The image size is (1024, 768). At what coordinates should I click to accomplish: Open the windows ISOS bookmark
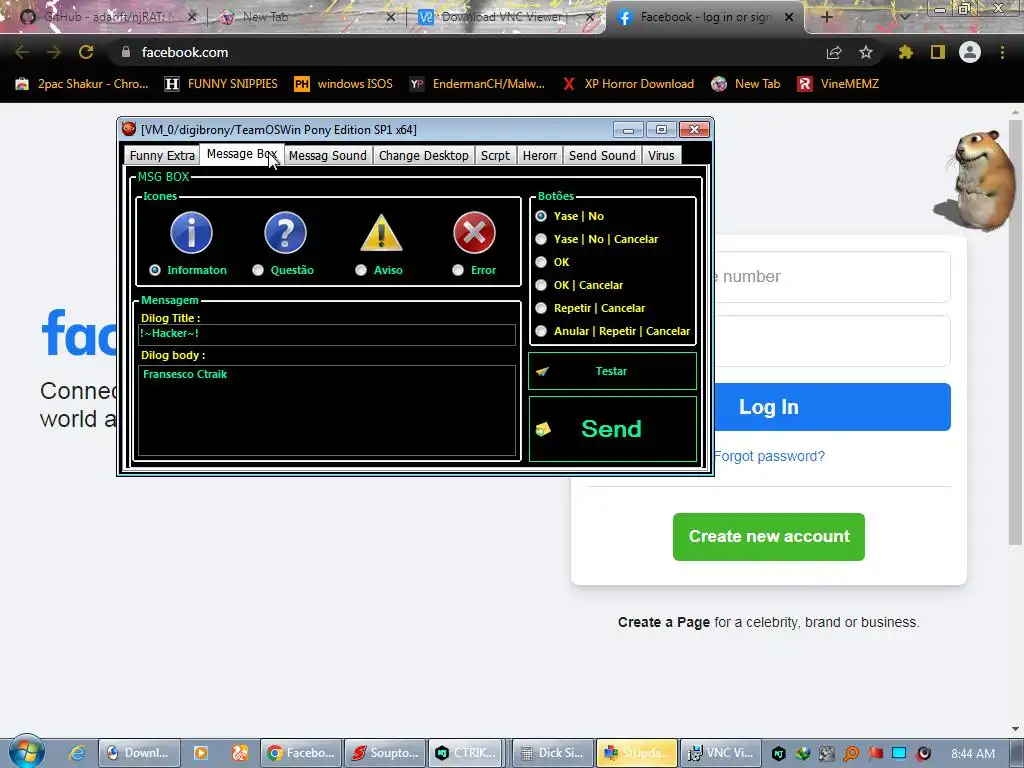[344, 84]
